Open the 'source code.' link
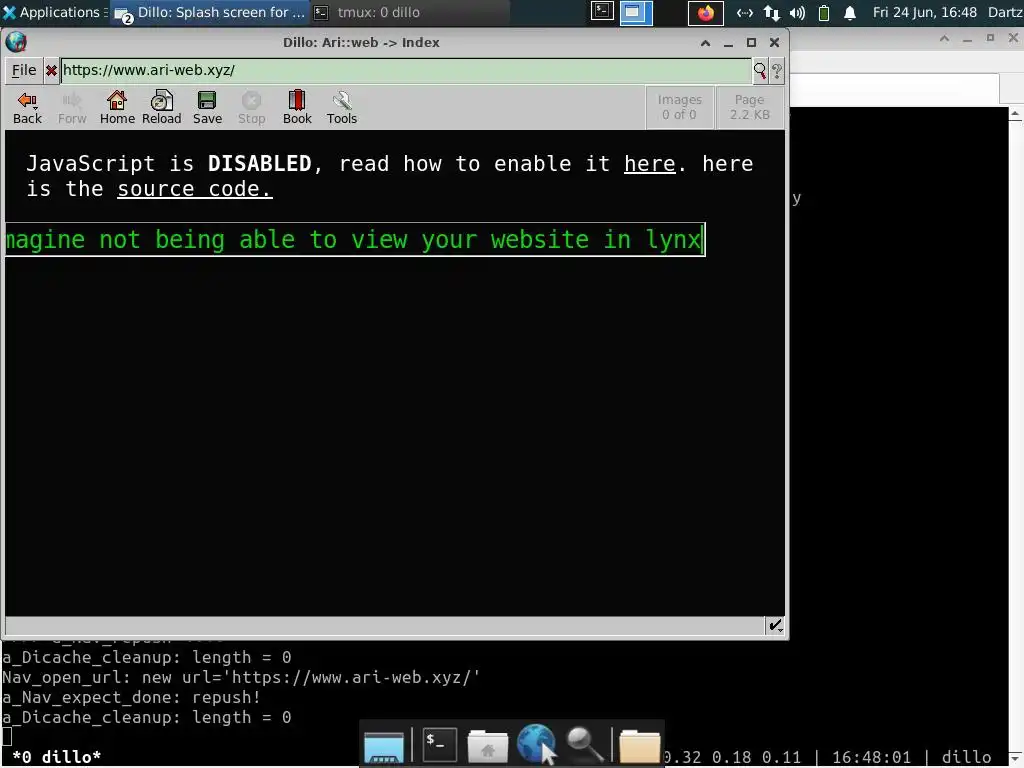The image size is (1024, 768). 195,189
